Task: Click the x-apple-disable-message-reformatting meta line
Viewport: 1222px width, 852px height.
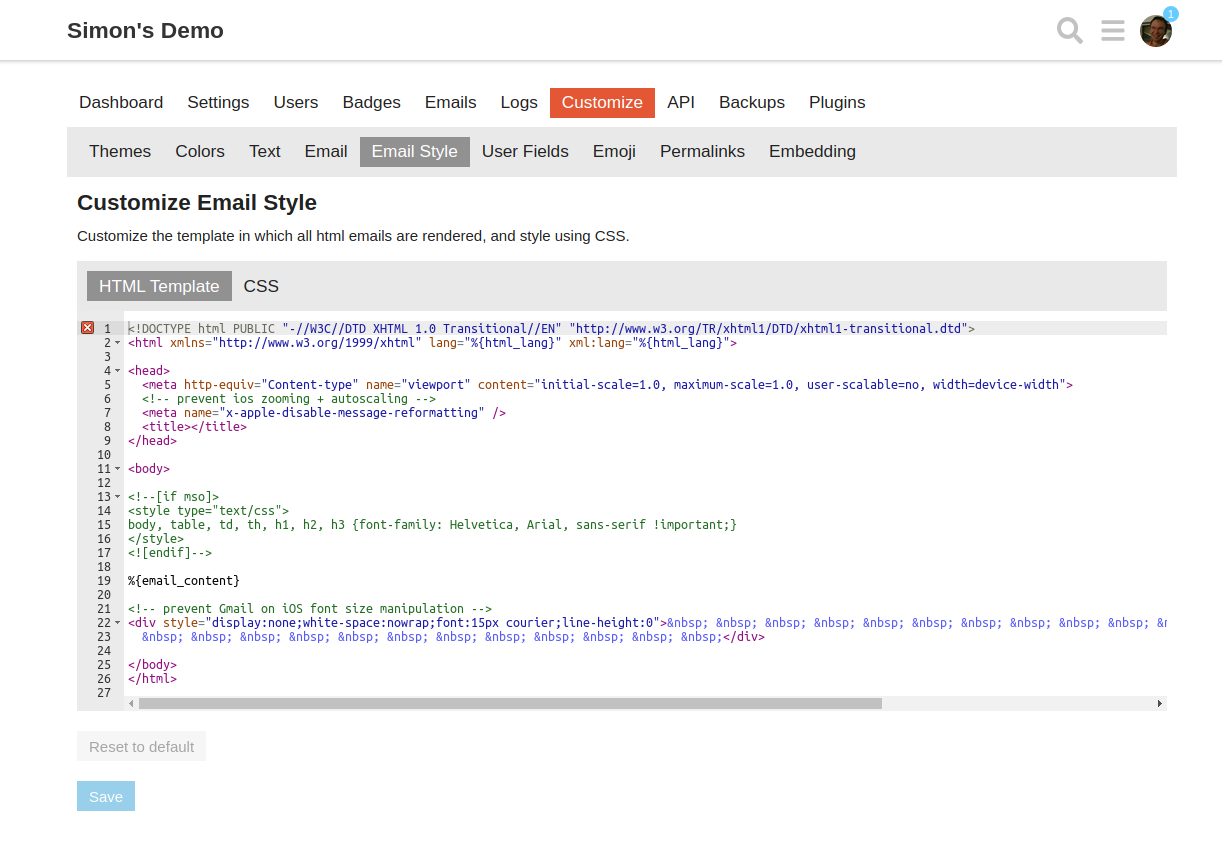Action: 324,412
